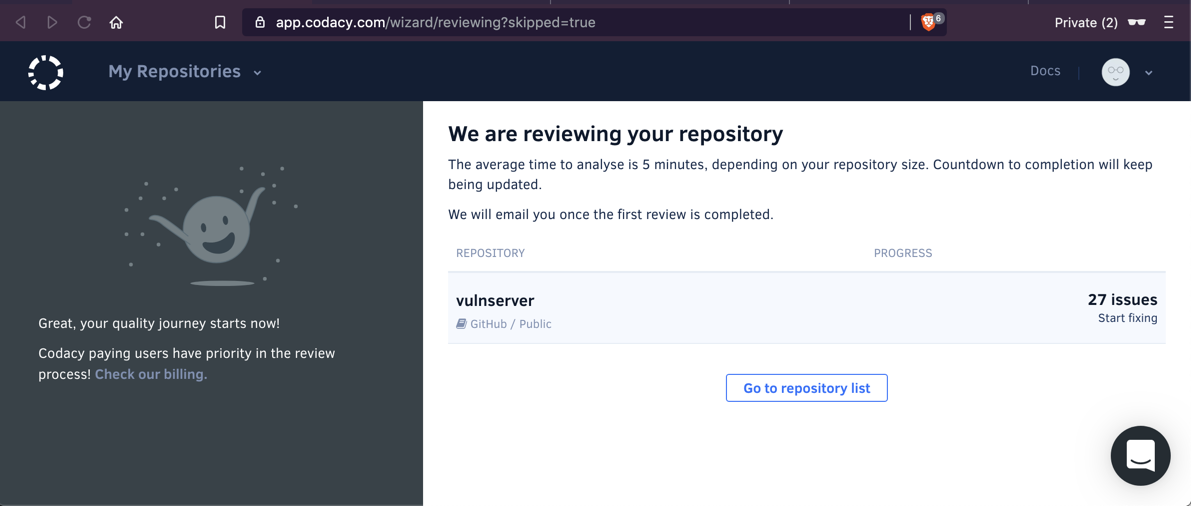Click the PROGRESS column header

point(903,253)
